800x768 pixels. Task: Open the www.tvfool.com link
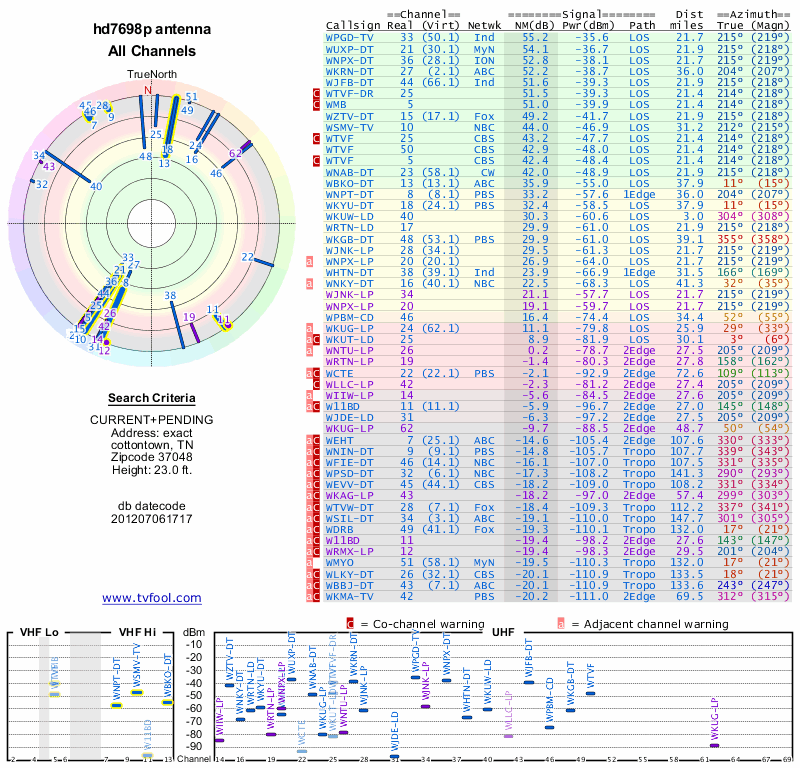pos(152,598)
